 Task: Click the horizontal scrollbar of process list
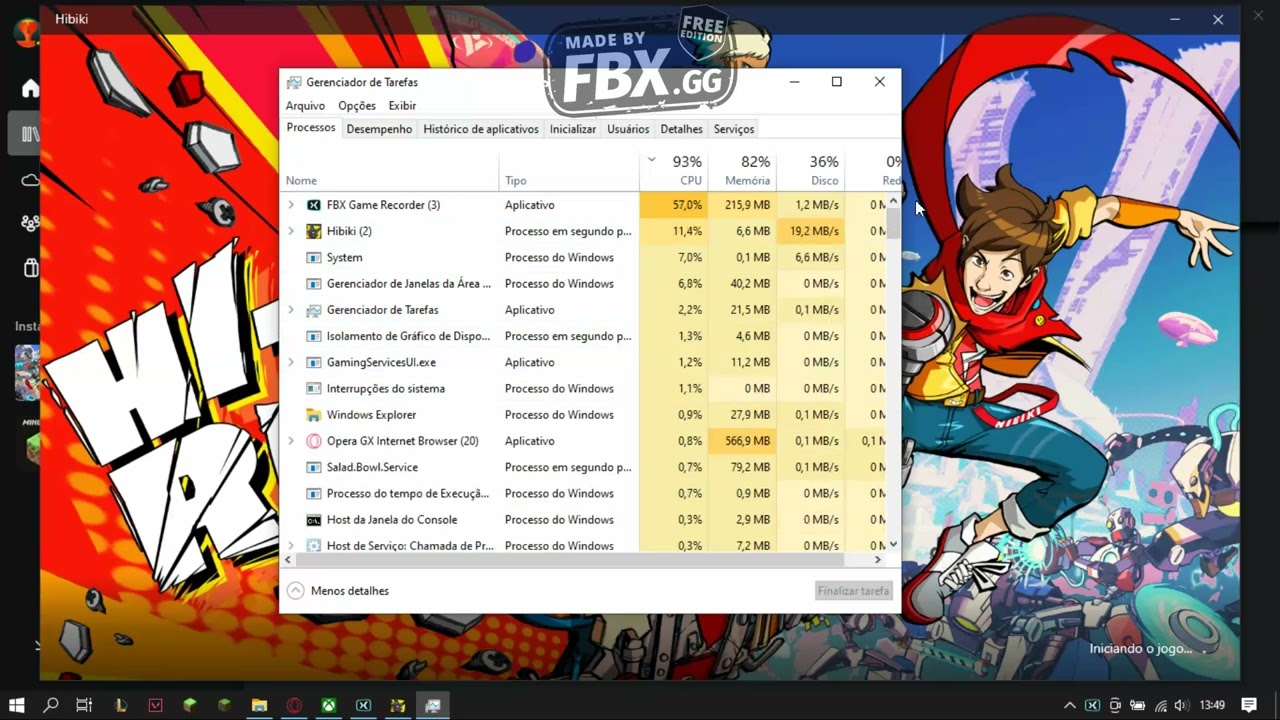coord(570,559)
